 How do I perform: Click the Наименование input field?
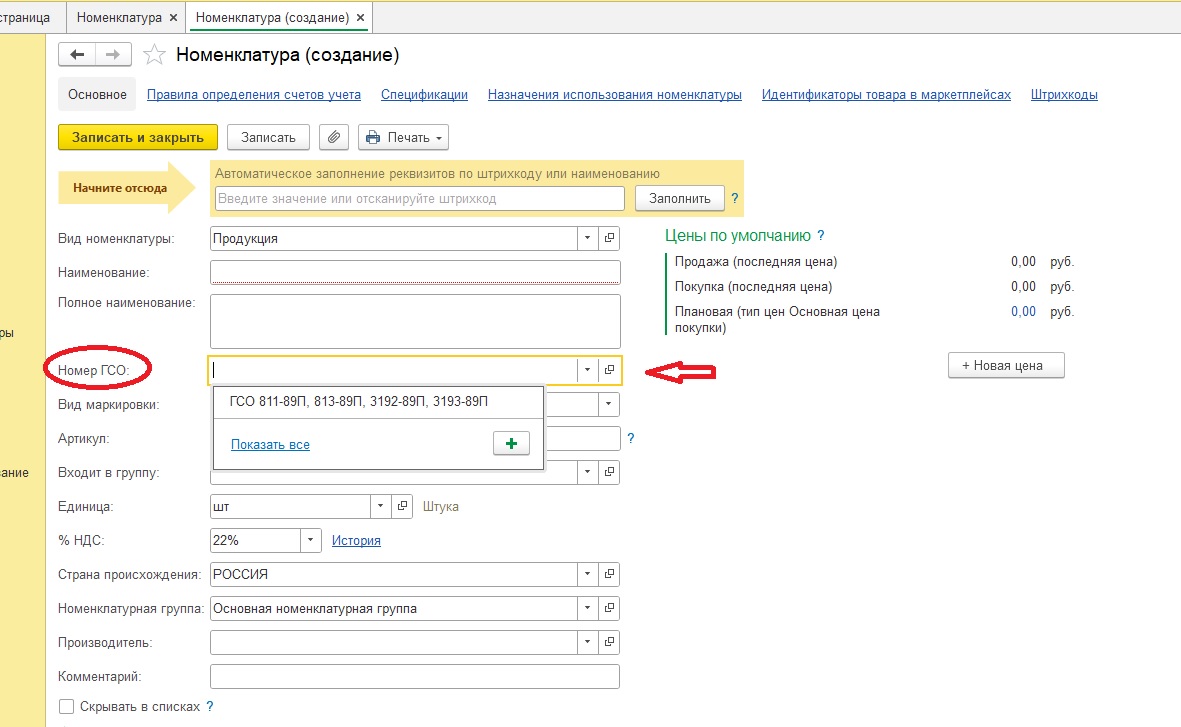click(415, 272)
